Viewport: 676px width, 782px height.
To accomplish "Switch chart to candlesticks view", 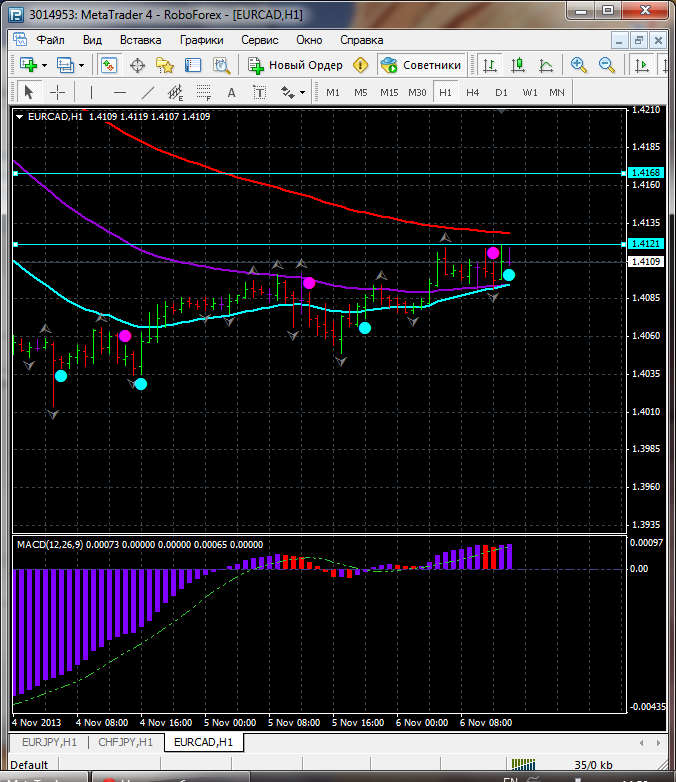I will (x=518, y=65).
